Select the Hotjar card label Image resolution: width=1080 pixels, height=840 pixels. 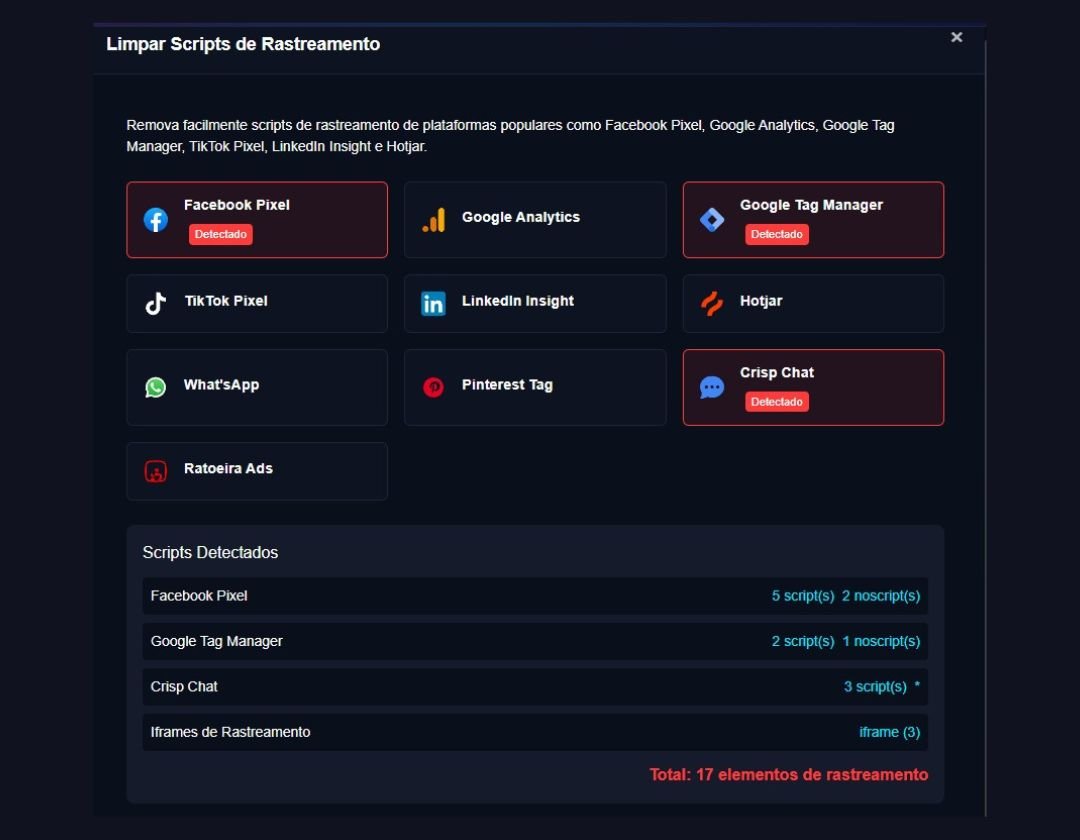click(x=761, y=301)
